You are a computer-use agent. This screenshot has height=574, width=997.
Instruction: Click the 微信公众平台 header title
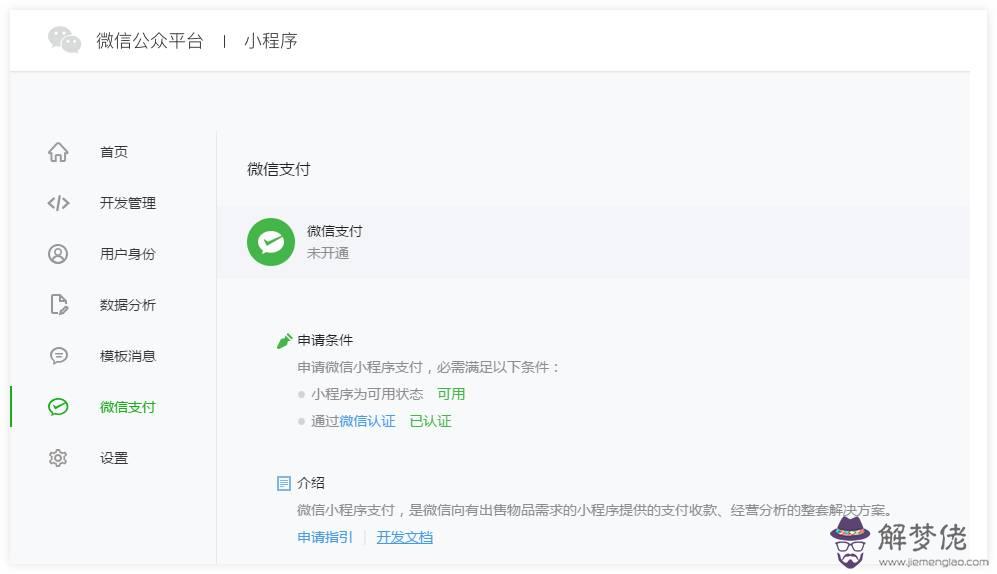(150, 41)
